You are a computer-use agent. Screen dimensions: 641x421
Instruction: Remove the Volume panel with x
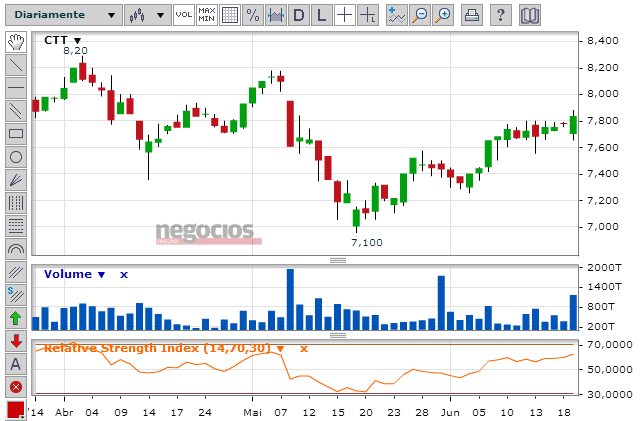(124, 275)
